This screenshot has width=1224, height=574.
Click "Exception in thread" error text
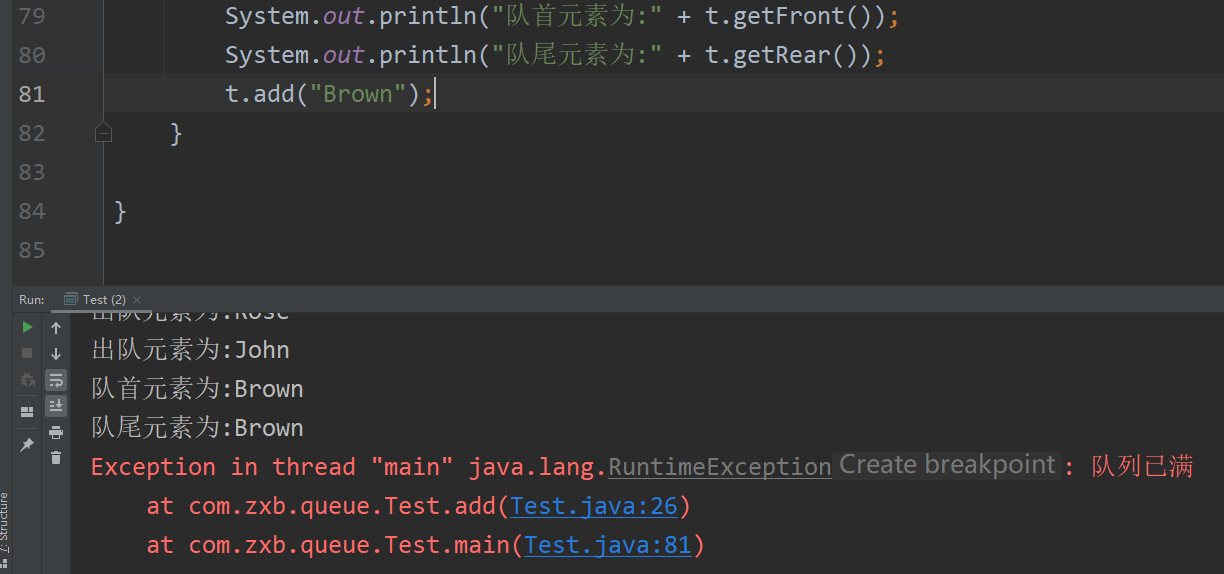tap(223, 467)
